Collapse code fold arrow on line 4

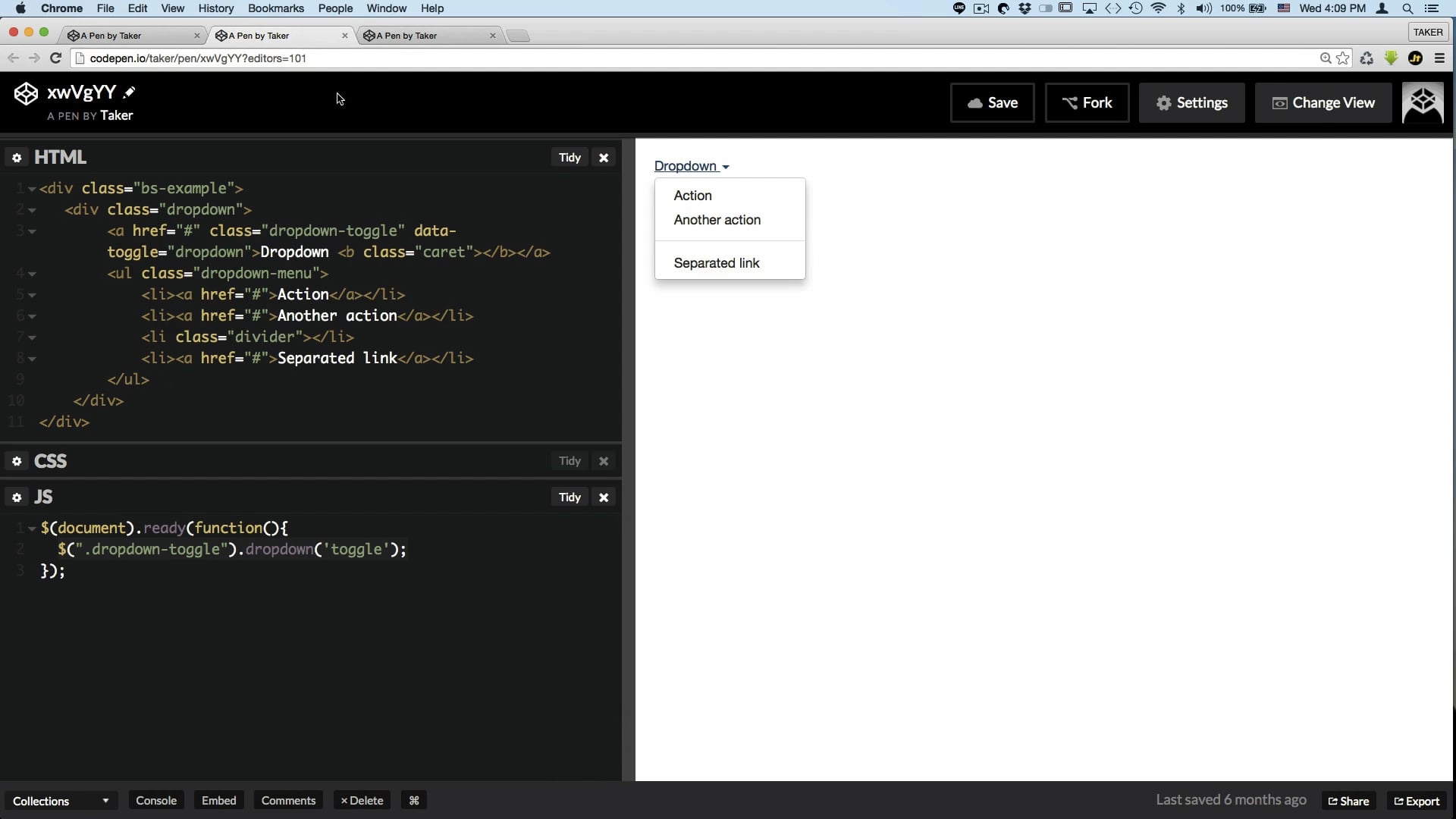coord(32,274)
